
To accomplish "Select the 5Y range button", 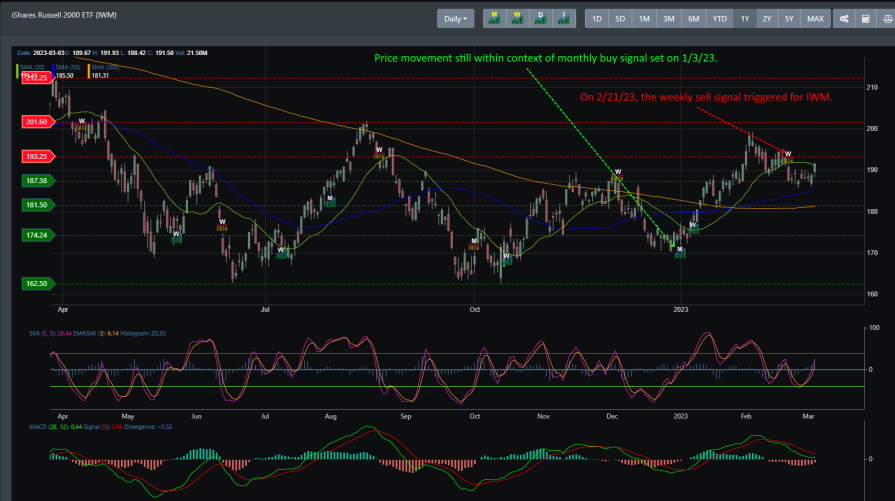I will point(789,19).
